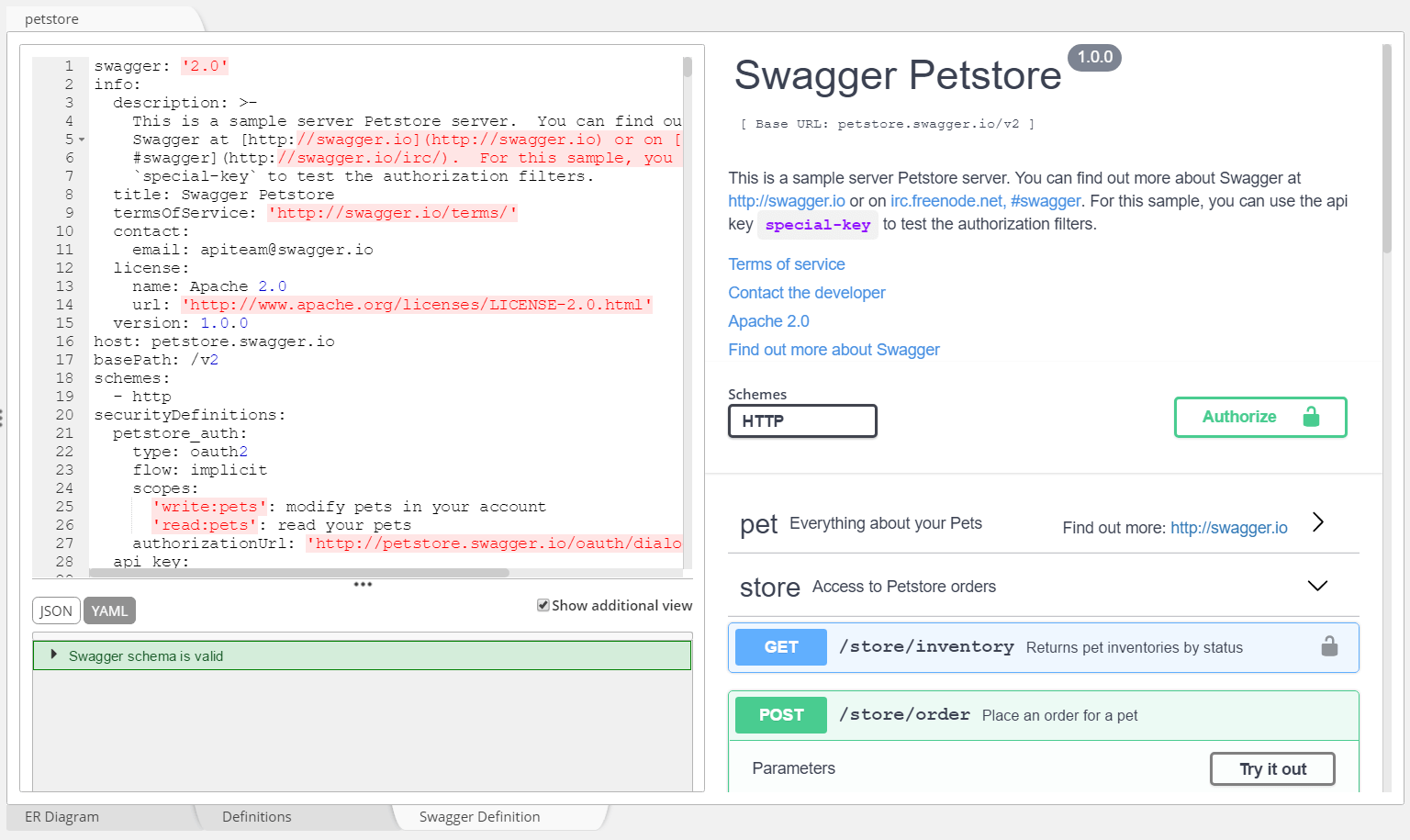The height and width of the screenshot is (840, 1410).
Task: Click the lock icon on the /store/inventory row
Action: [1330, 645]
